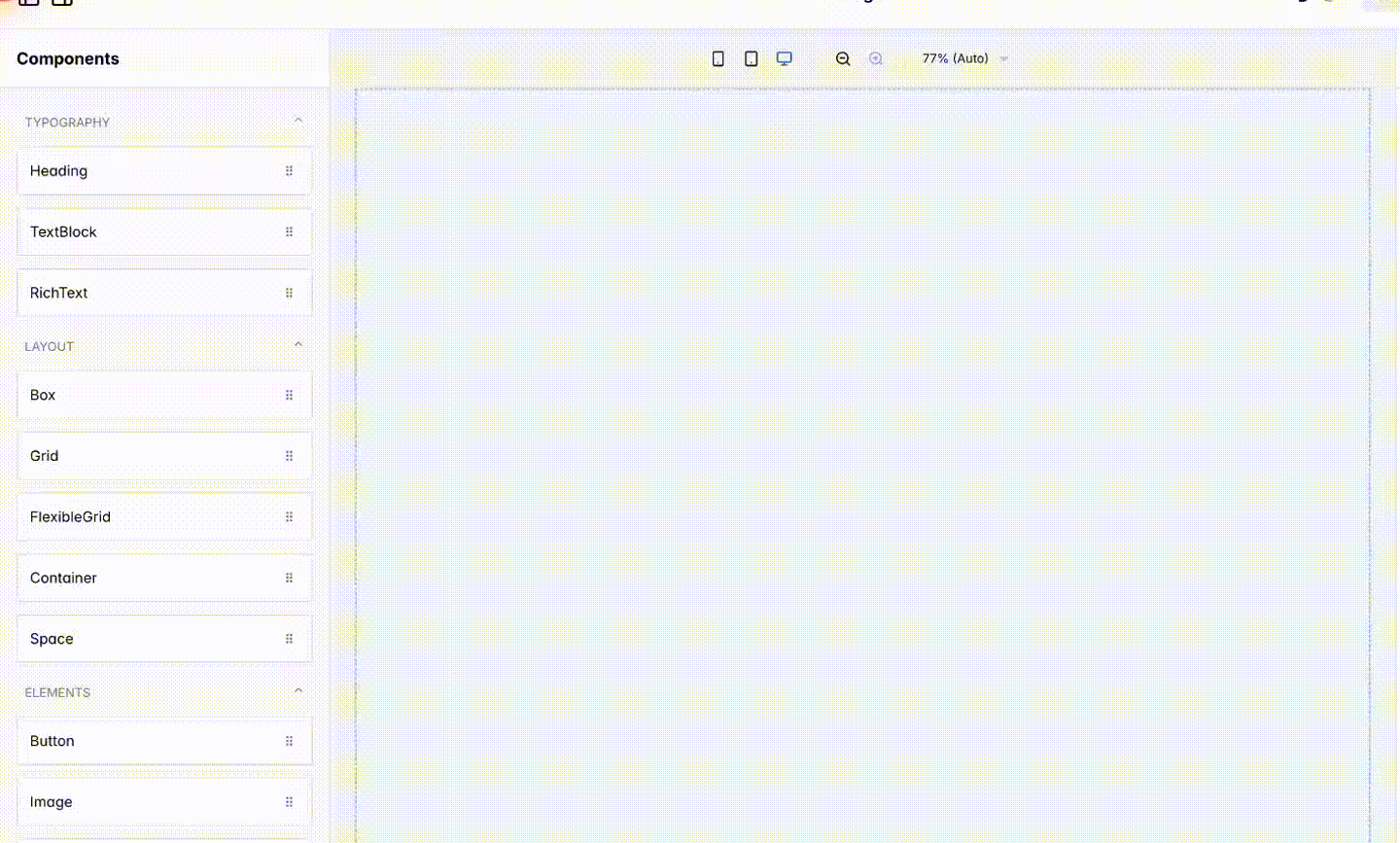Zoom in the canvas view
Image resolution: width=1400 pixels, height=843 pixels.
[875, 58]
